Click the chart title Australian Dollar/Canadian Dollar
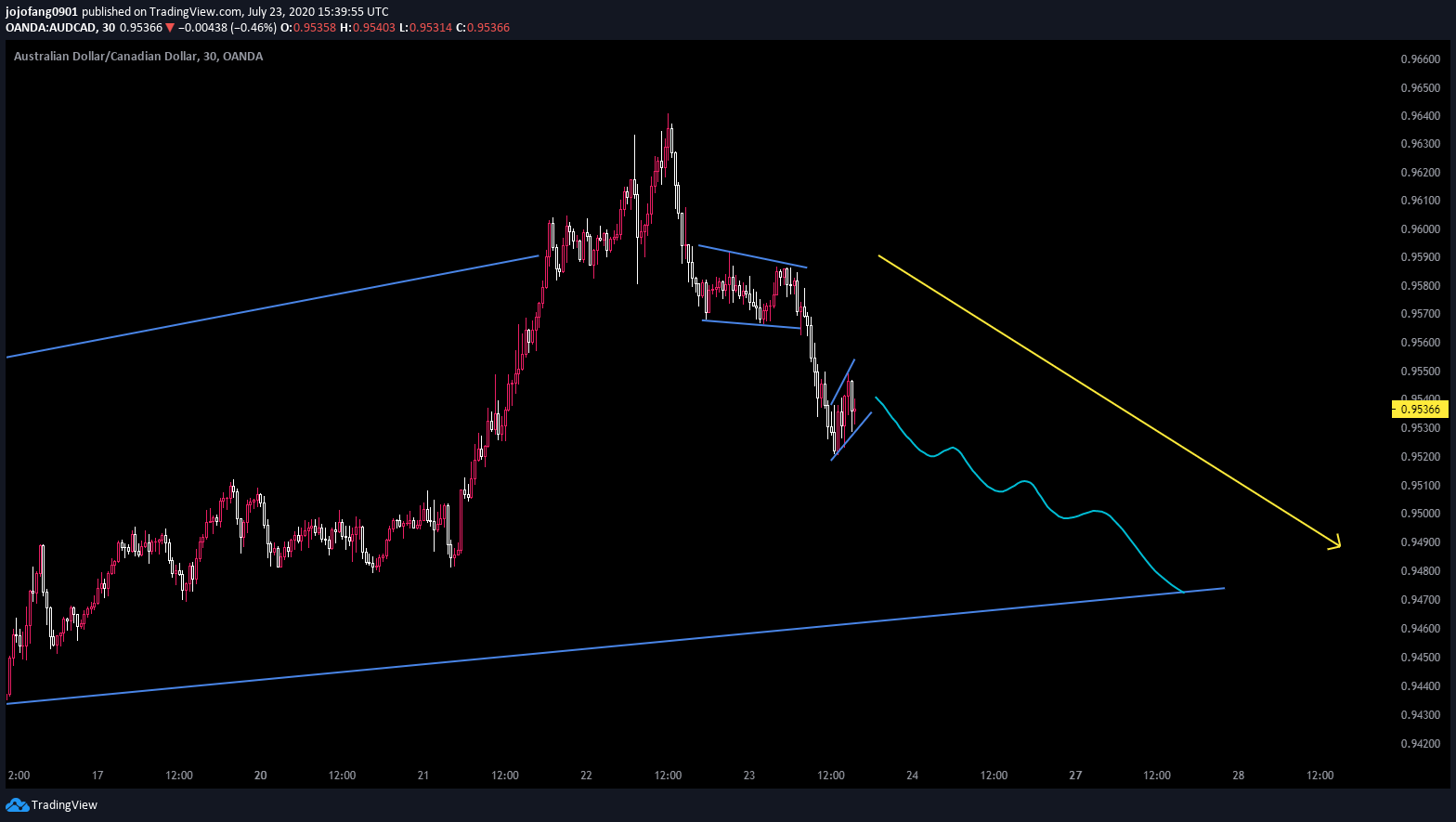 106,57
